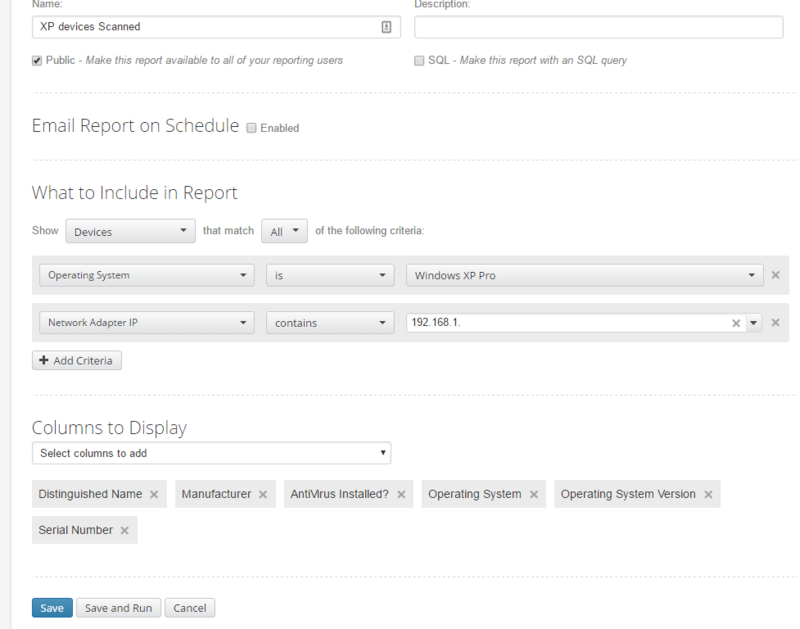Uncheck the Public report checkbox
The width and height of the screenshot is (800, 629).
(34, 60)
